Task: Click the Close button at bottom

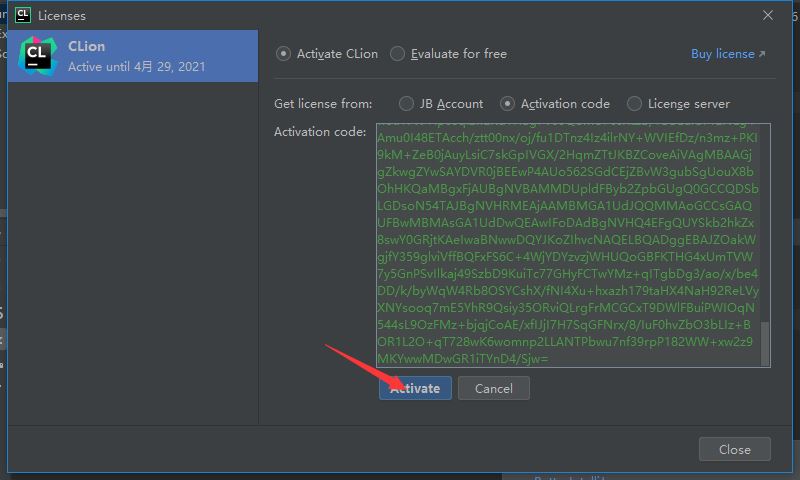Action: coord(735,449)
